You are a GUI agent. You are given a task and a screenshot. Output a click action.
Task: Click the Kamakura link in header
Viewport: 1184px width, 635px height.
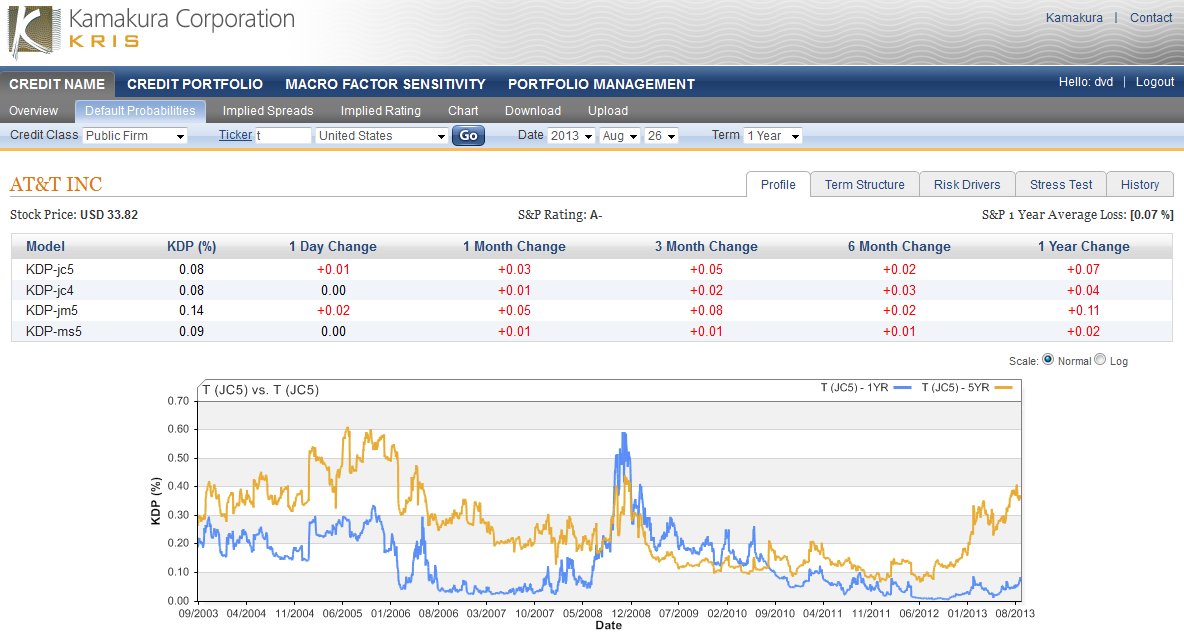[1074, 17]
